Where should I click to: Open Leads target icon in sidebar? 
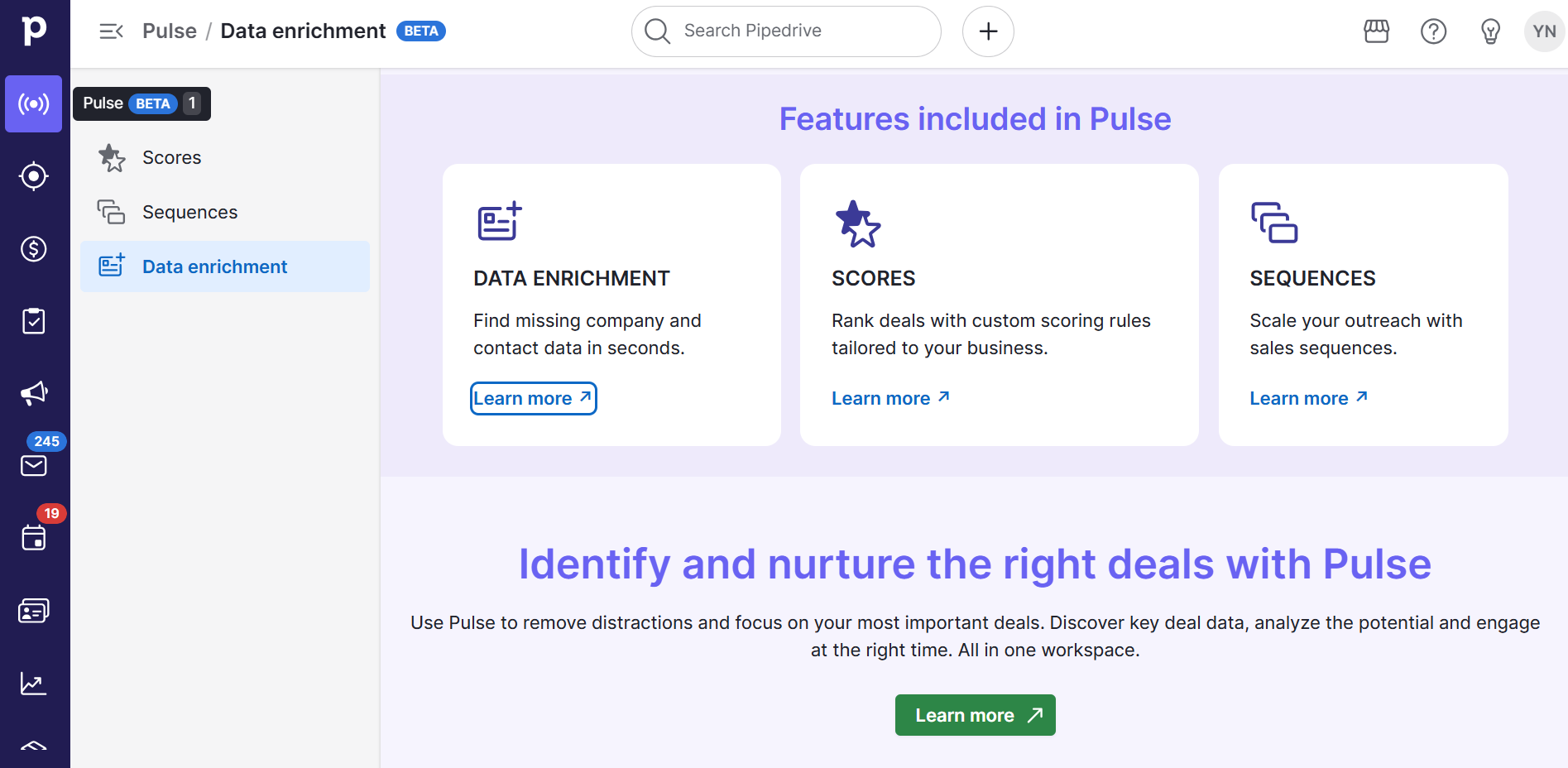point(34,176)
